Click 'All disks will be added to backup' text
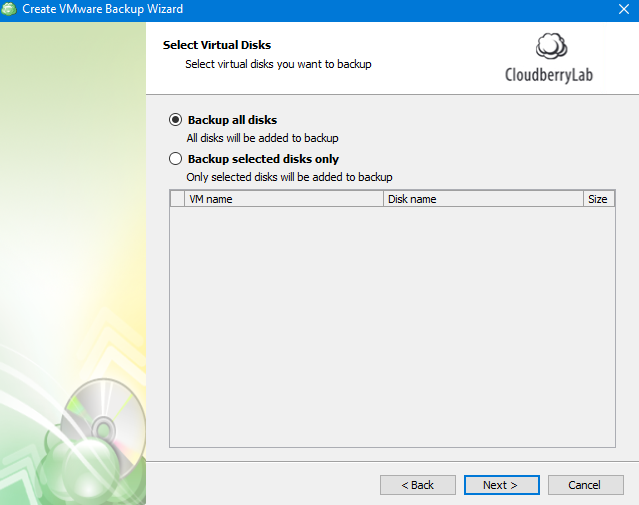The image size is (639, 505). 262,138
